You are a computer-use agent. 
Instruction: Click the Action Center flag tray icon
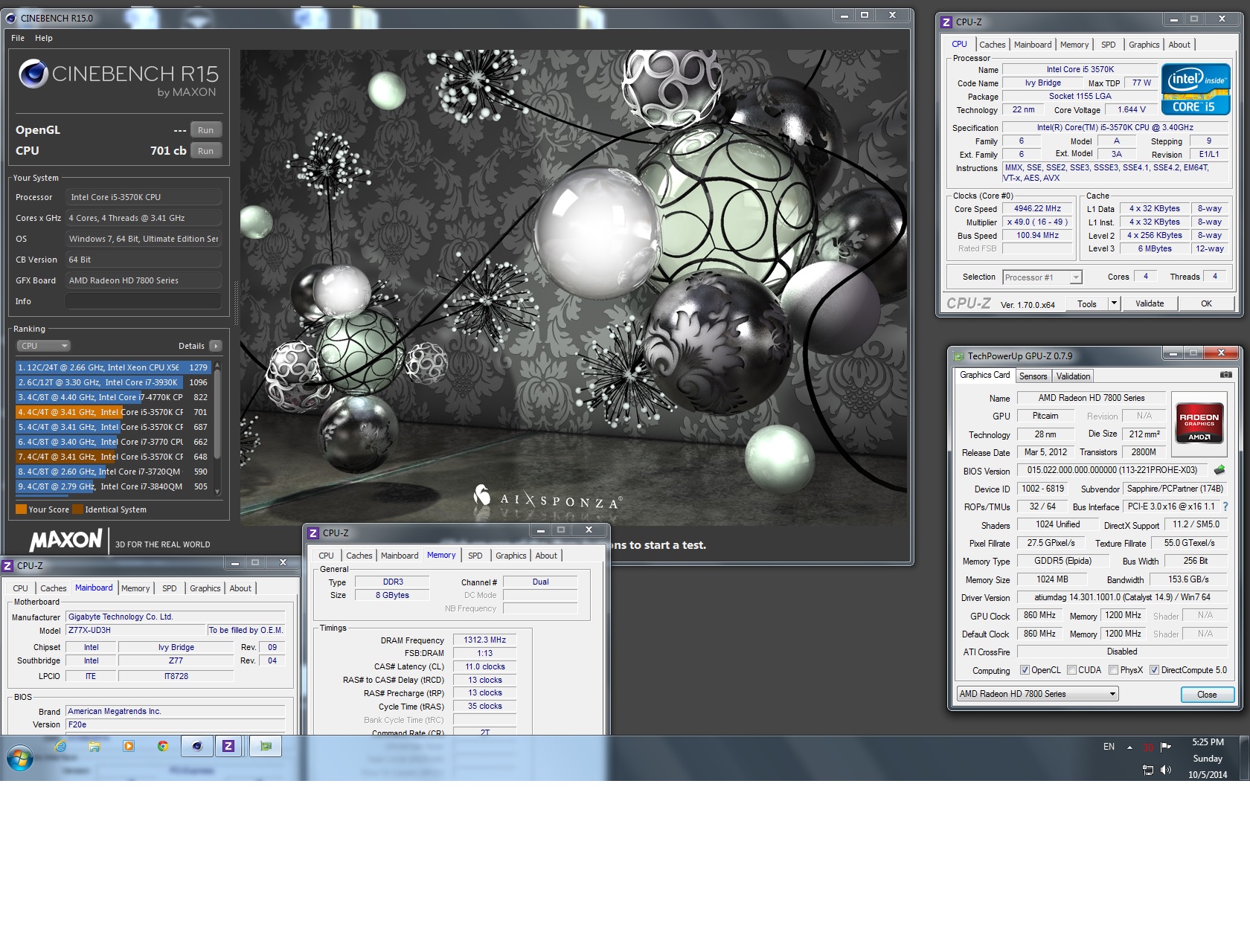pyautogui.click(x=1166, y=747)
